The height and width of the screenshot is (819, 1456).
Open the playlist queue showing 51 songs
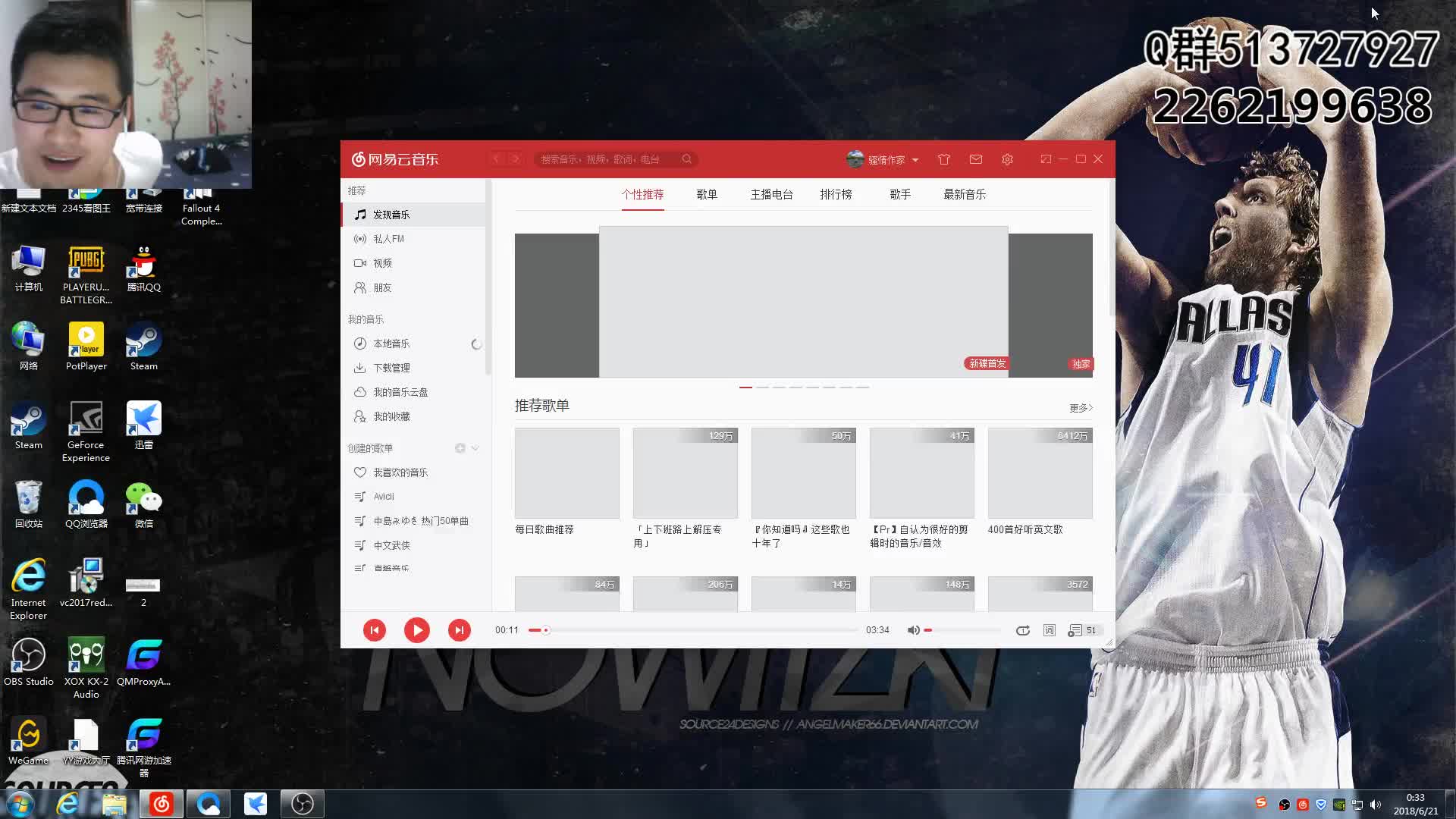click(1082, 630)
